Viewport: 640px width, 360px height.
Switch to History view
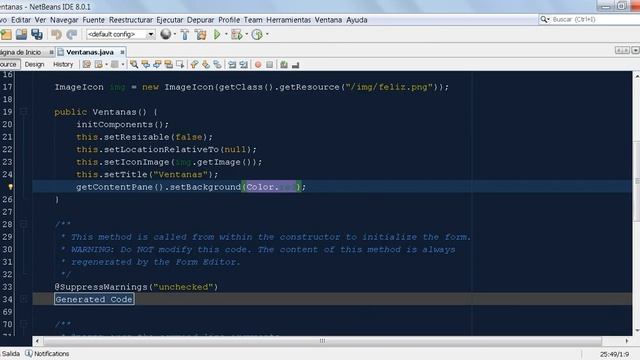[63, 64]
